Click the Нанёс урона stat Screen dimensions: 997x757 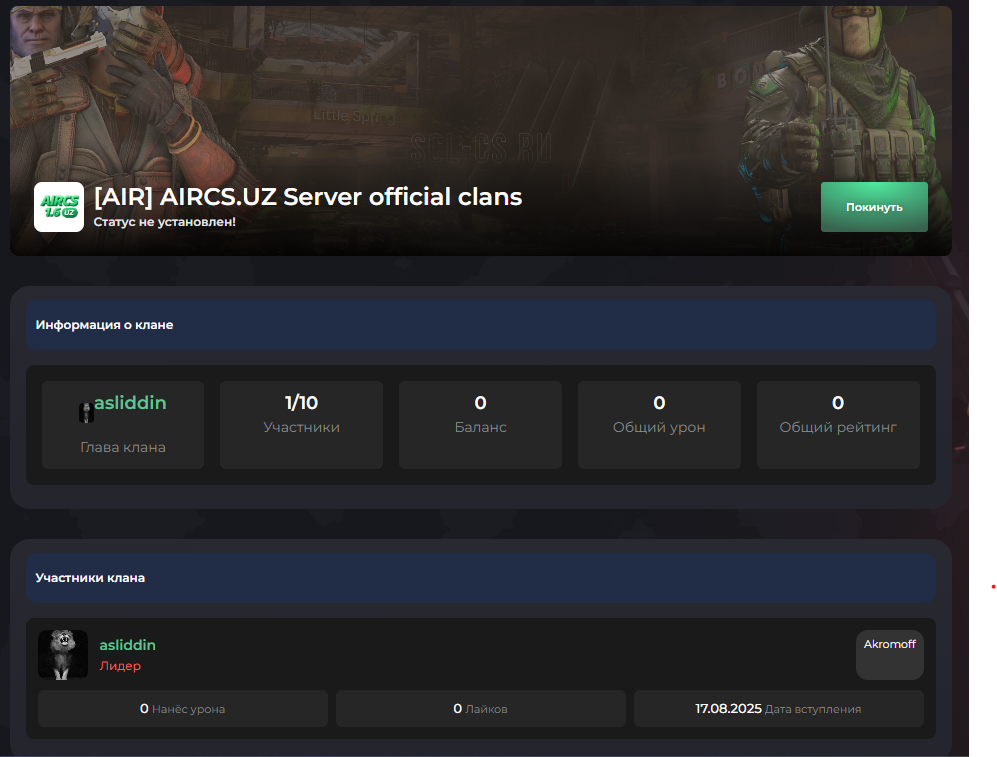click(x=182, y=709)
